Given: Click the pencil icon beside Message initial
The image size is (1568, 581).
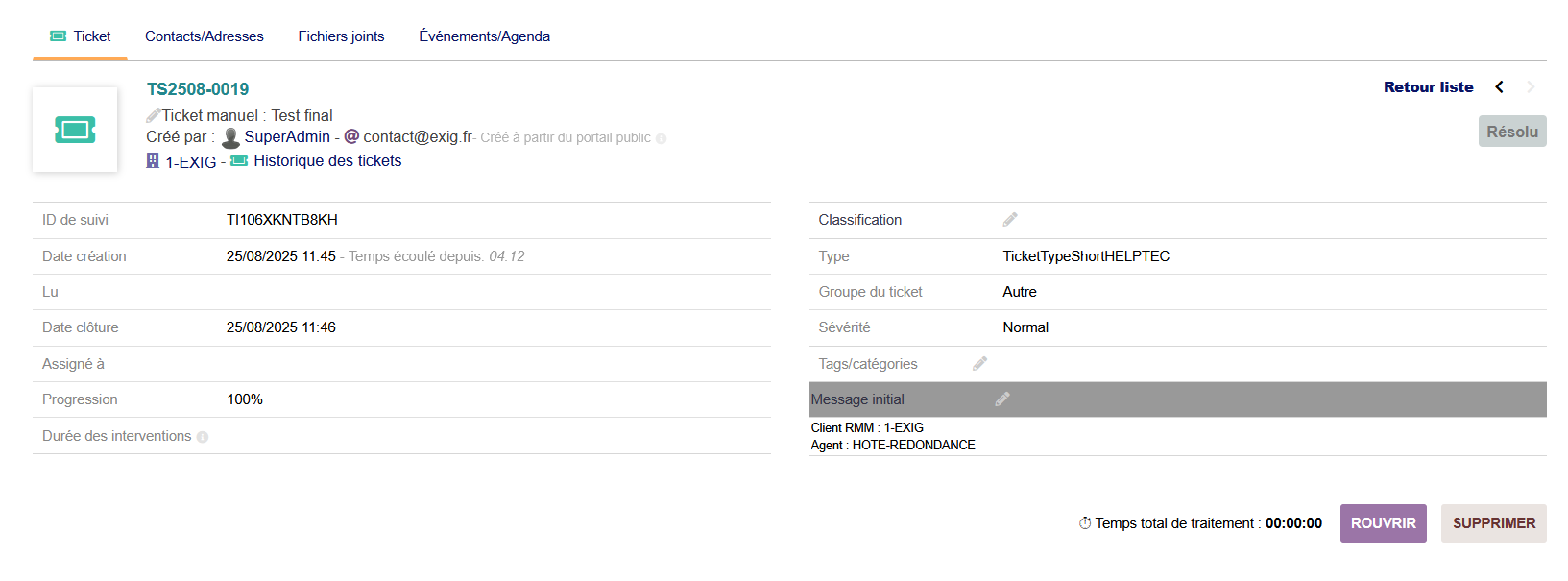Looking at the screenshot, I should [1002, 399].
